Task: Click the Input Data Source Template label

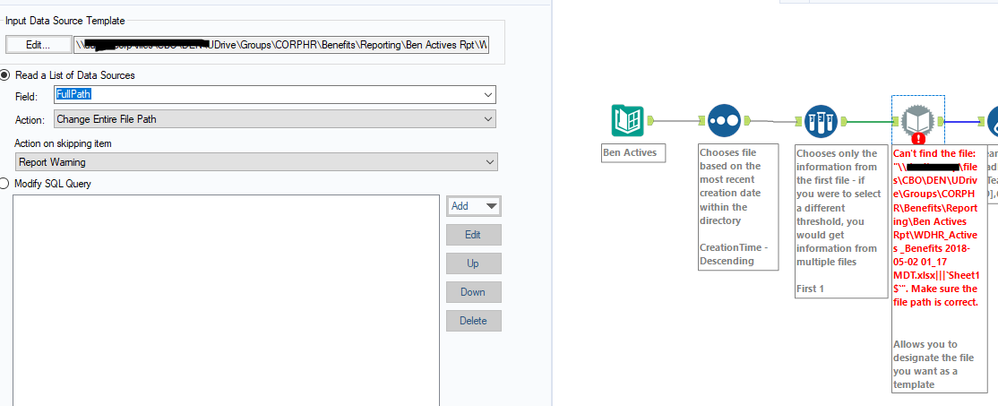Action: (x=66, y=21)
